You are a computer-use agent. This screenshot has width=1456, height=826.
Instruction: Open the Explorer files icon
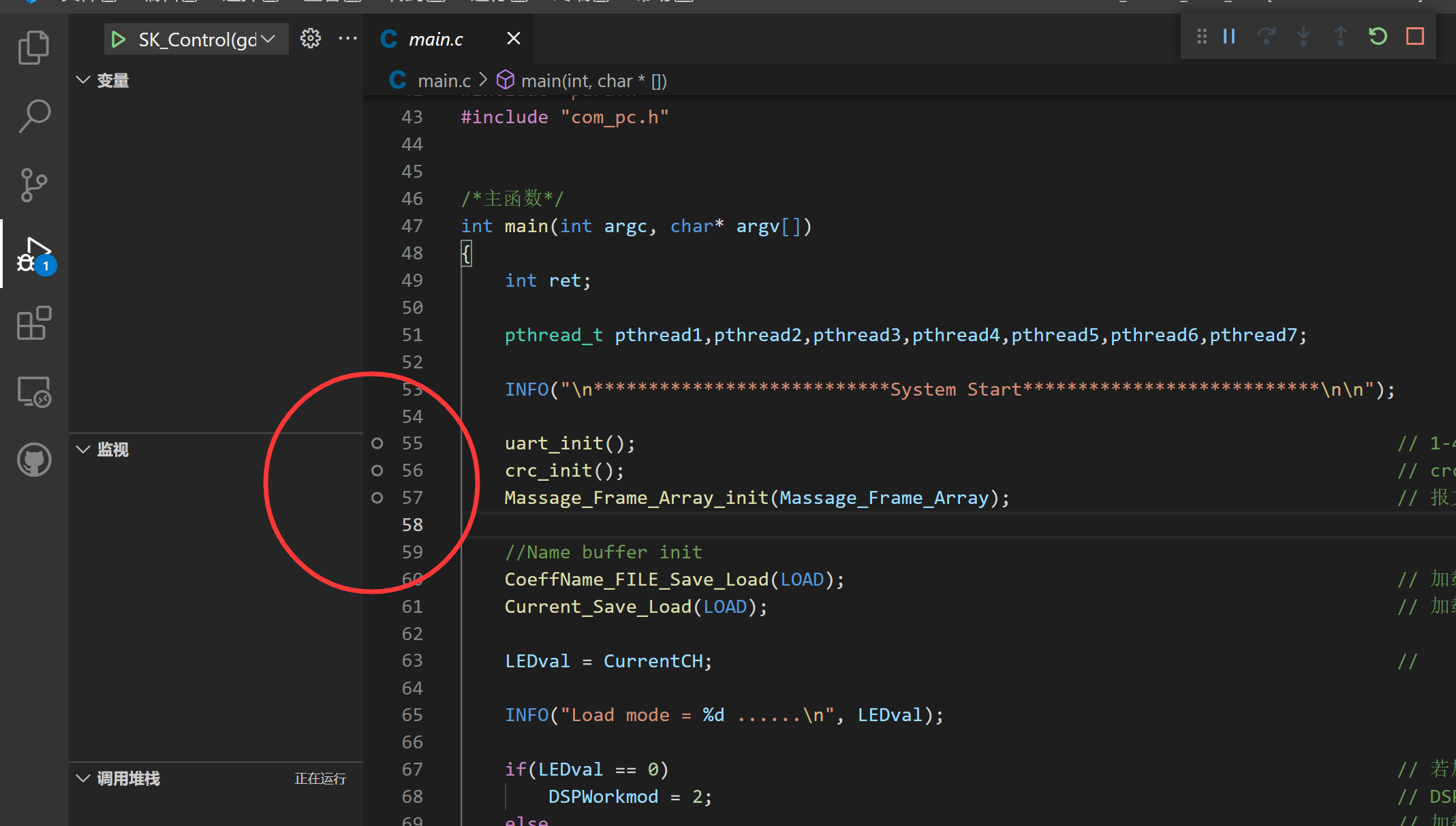coord(33,48)
